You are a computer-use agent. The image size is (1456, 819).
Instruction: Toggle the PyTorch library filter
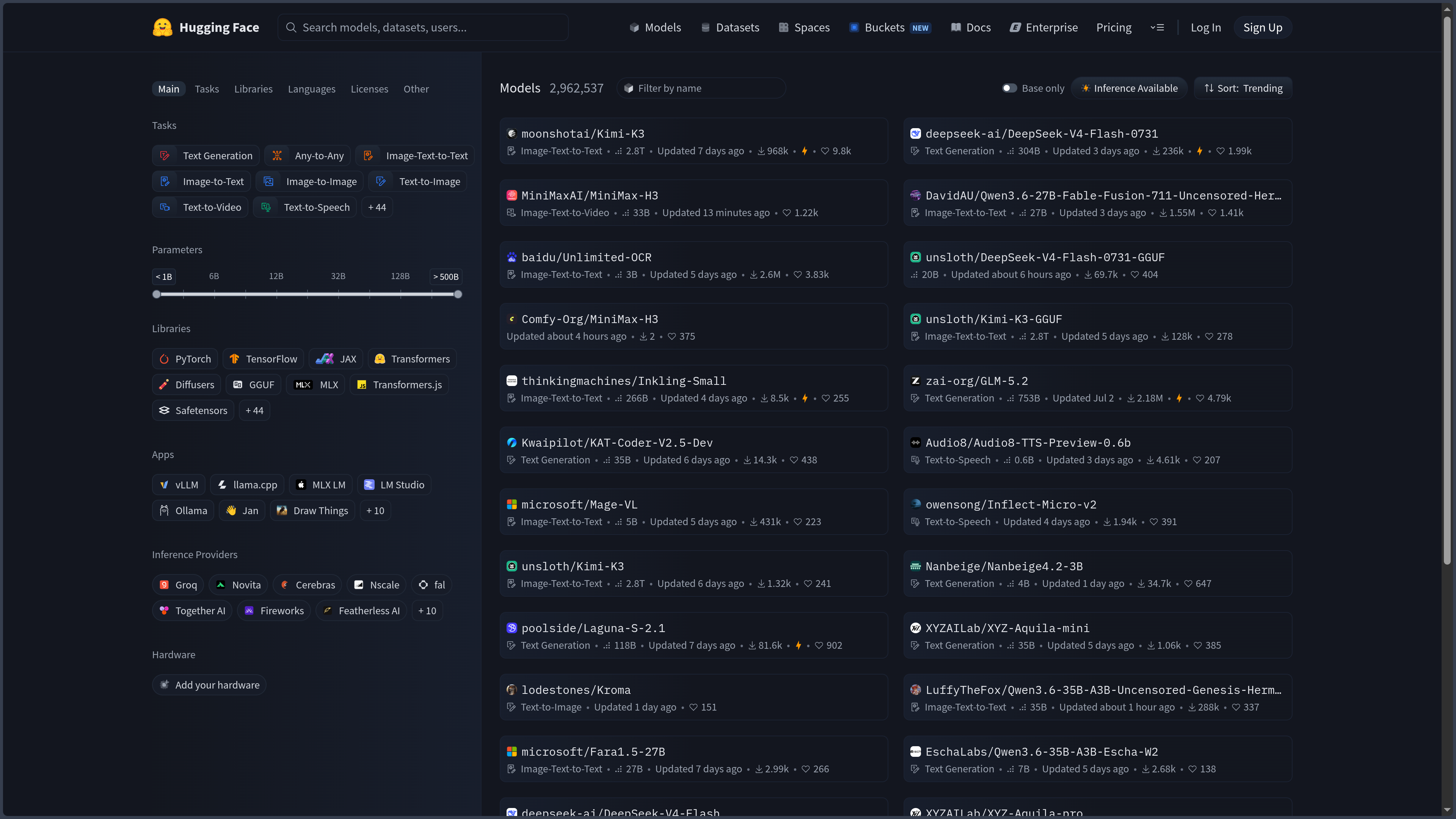[185, 359]
